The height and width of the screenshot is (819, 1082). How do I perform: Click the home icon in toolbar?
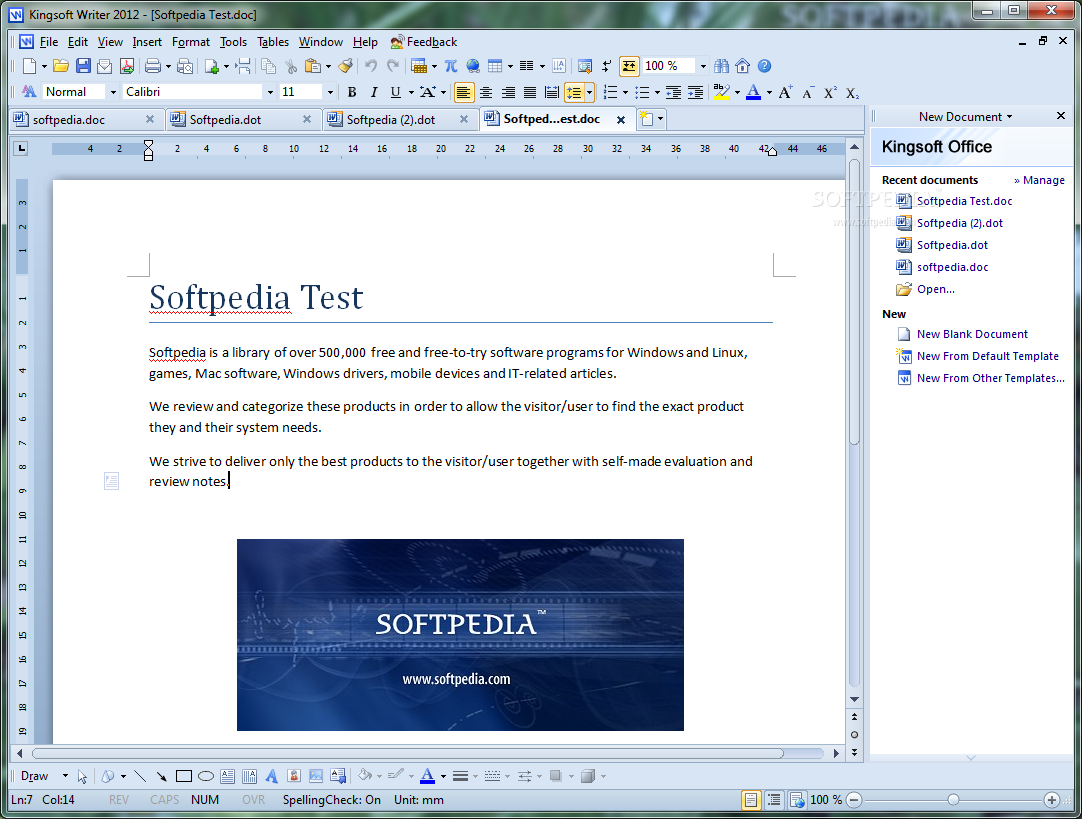tap(742, 66)
